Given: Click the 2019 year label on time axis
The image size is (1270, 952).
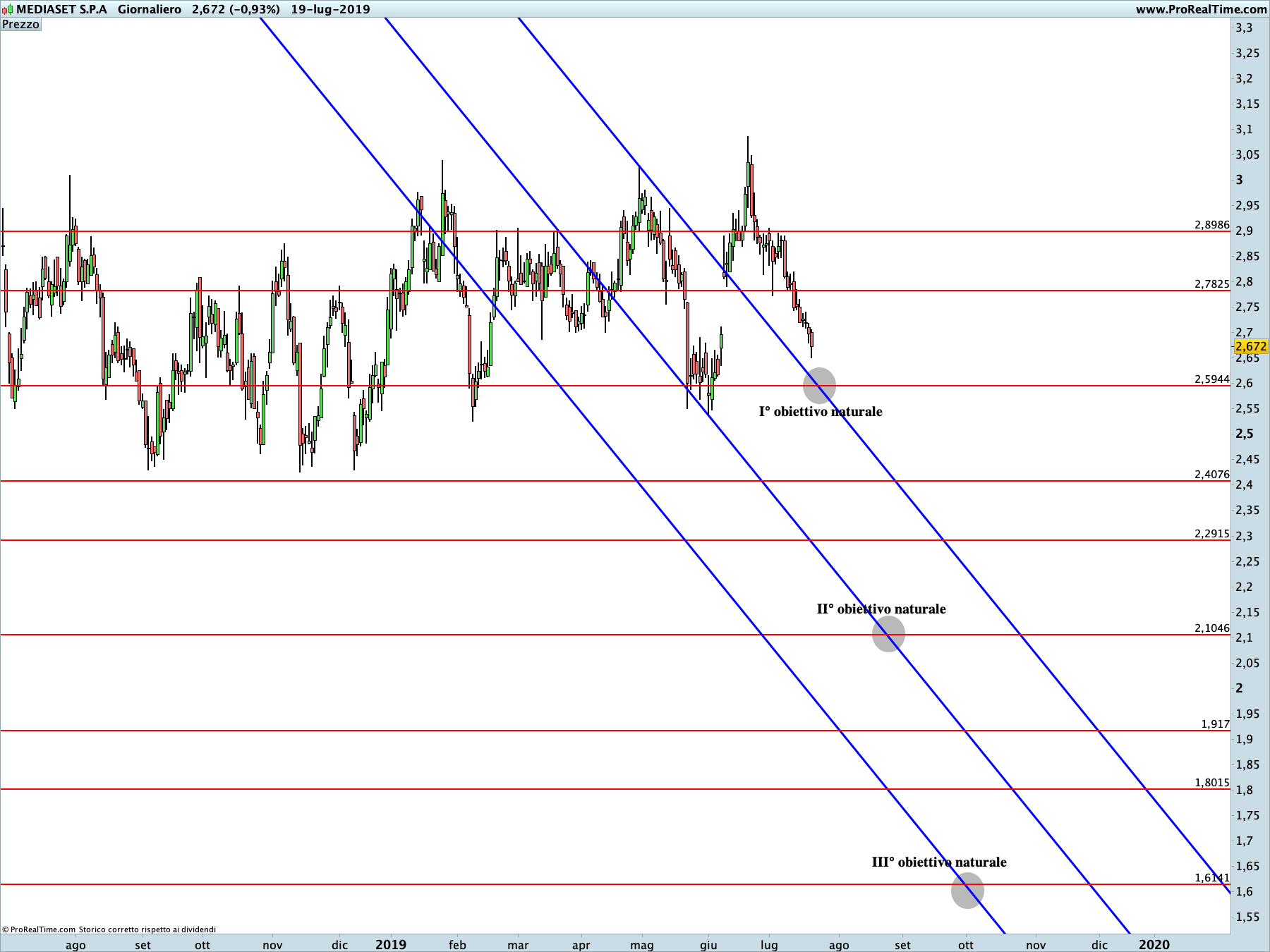Looking at the screenshot, I should pyautogui.click(x=391, y=944).
